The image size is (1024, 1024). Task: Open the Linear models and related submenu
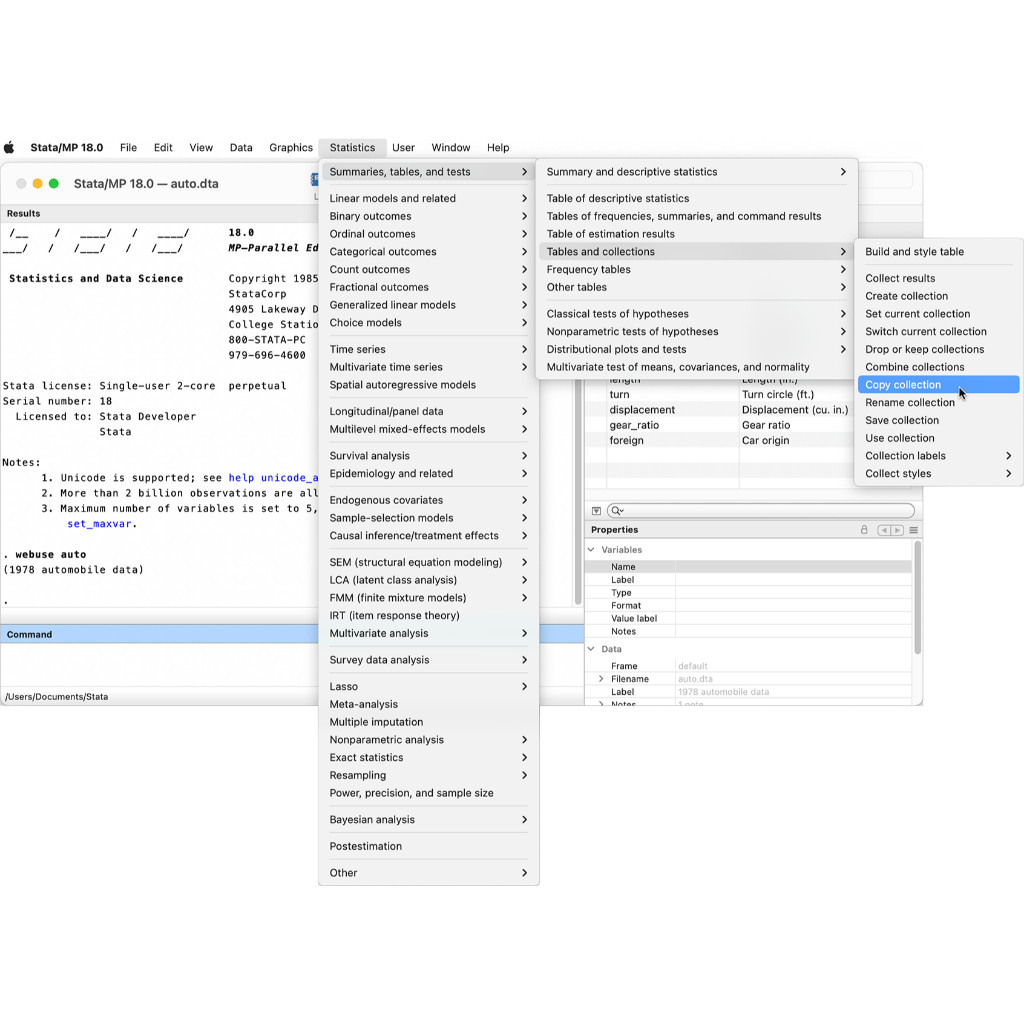pos(392,199)
